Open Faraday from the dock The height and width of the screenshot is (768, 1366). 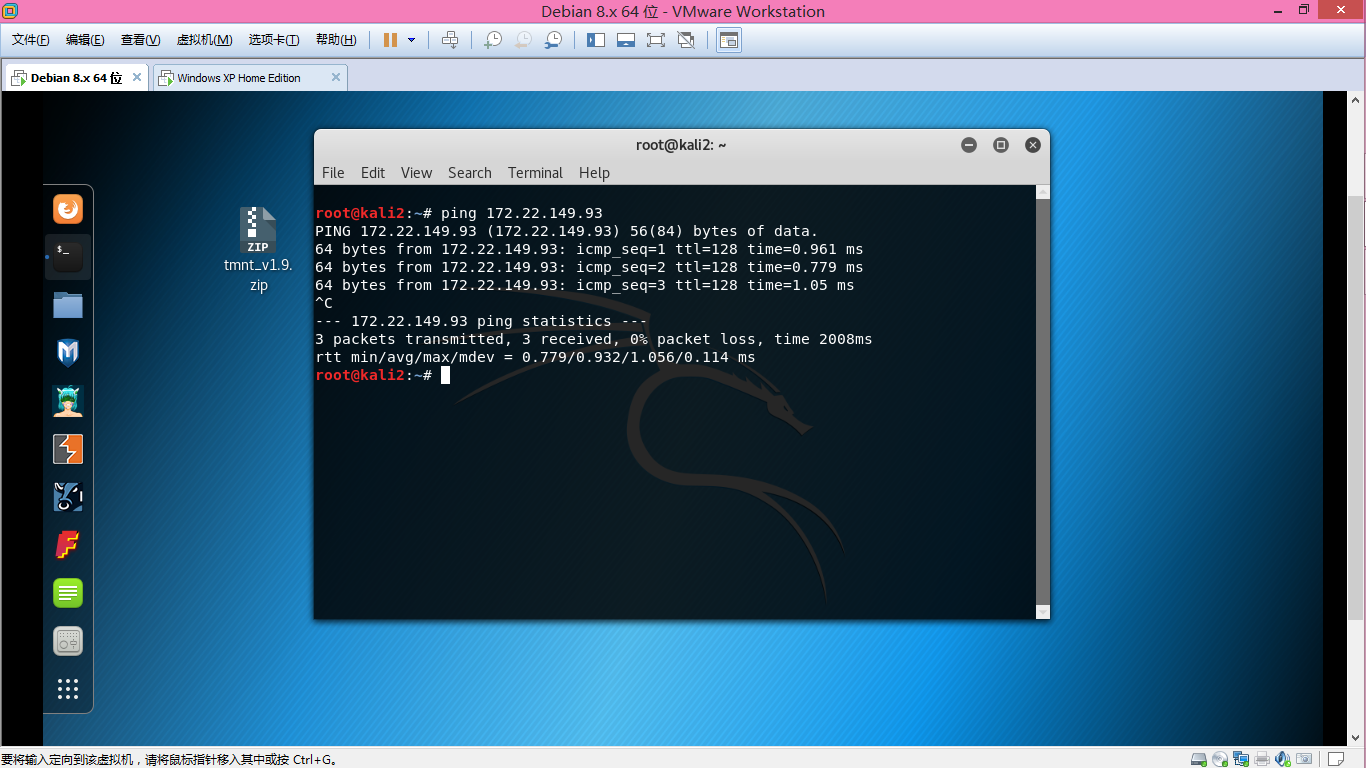point(68,545)
